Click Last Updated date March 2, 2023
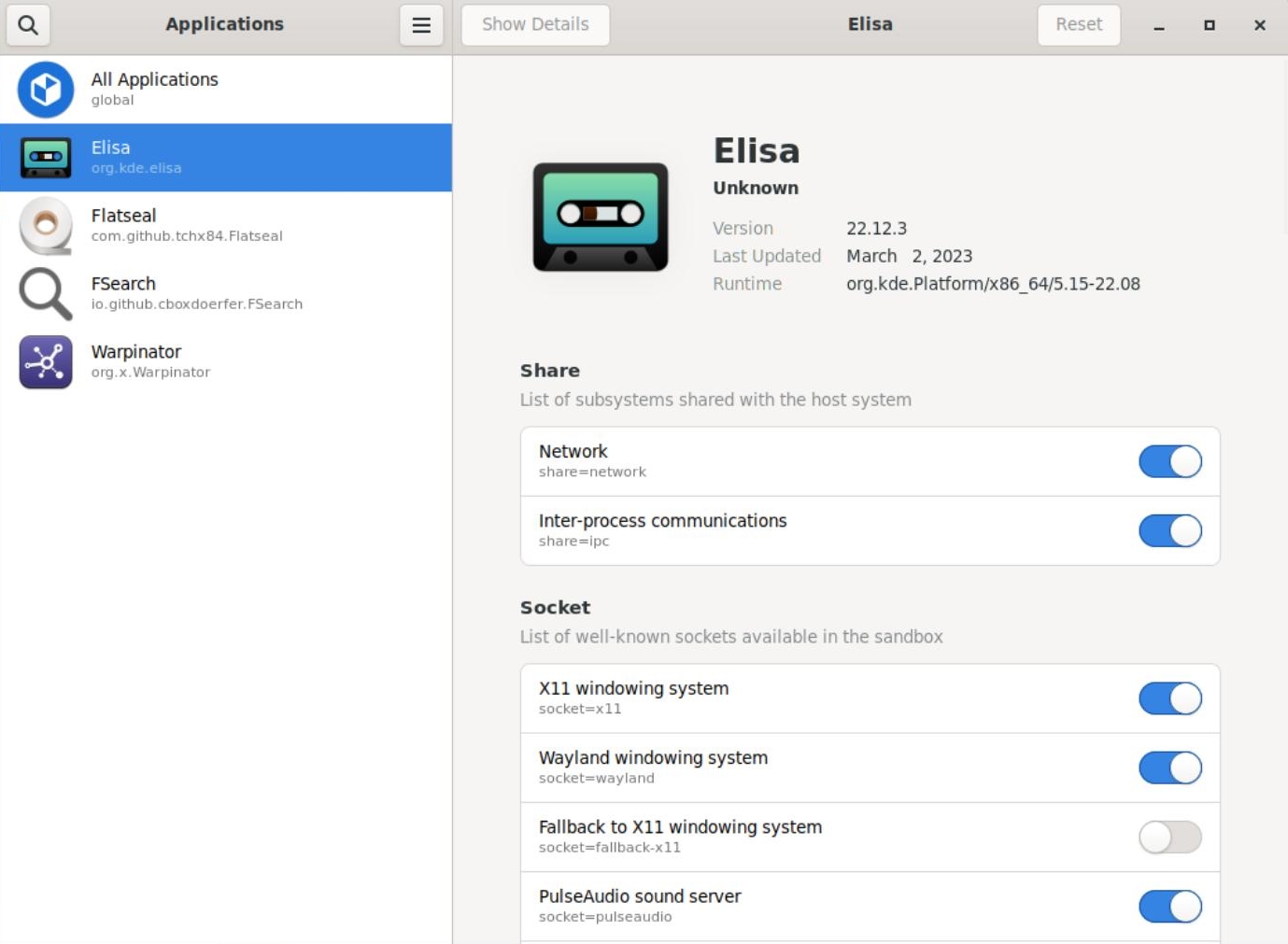 tap(909, 257)
